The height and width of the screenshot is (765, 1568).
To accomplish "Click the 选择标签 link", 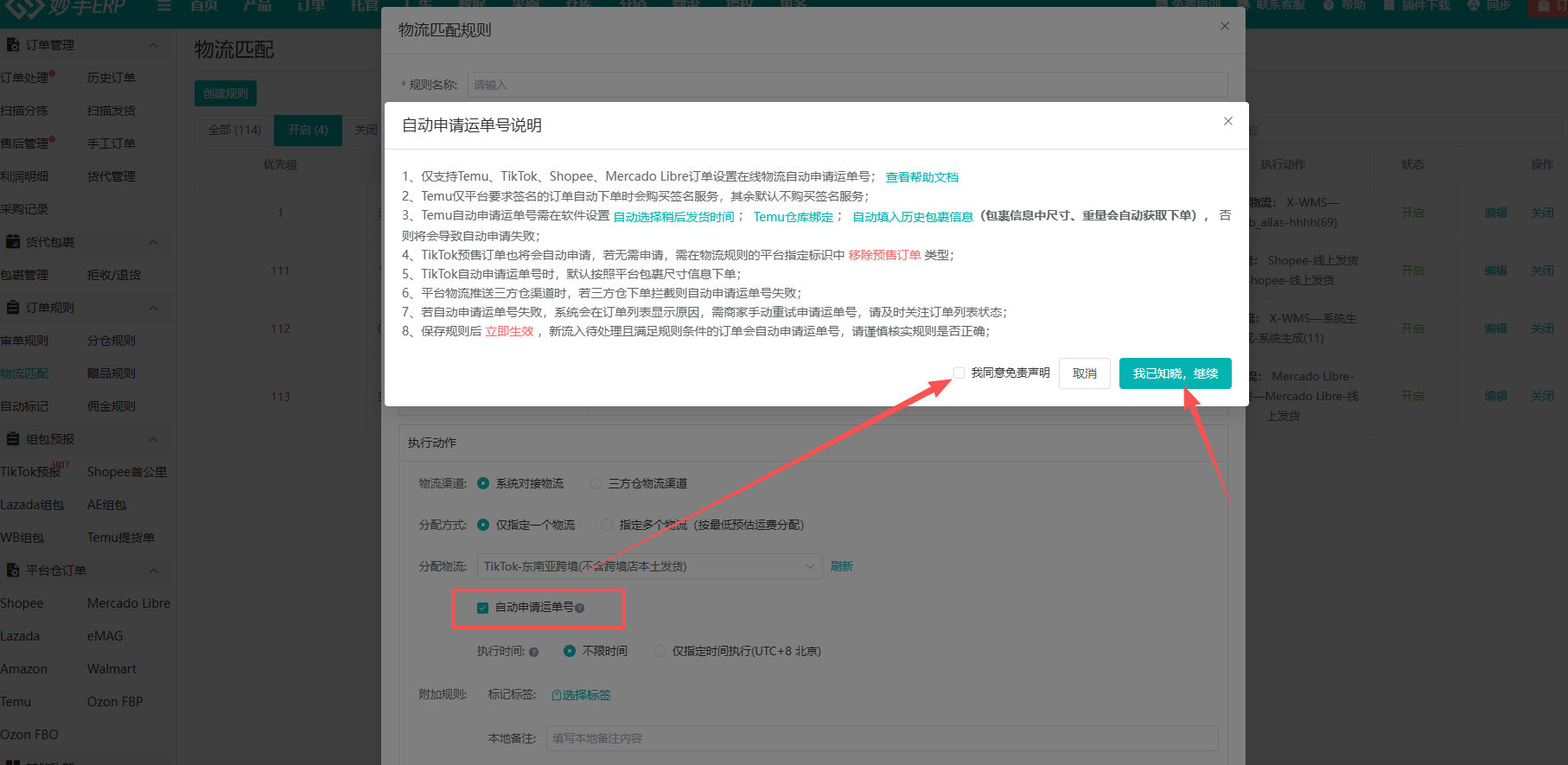I will coord(586,695).
